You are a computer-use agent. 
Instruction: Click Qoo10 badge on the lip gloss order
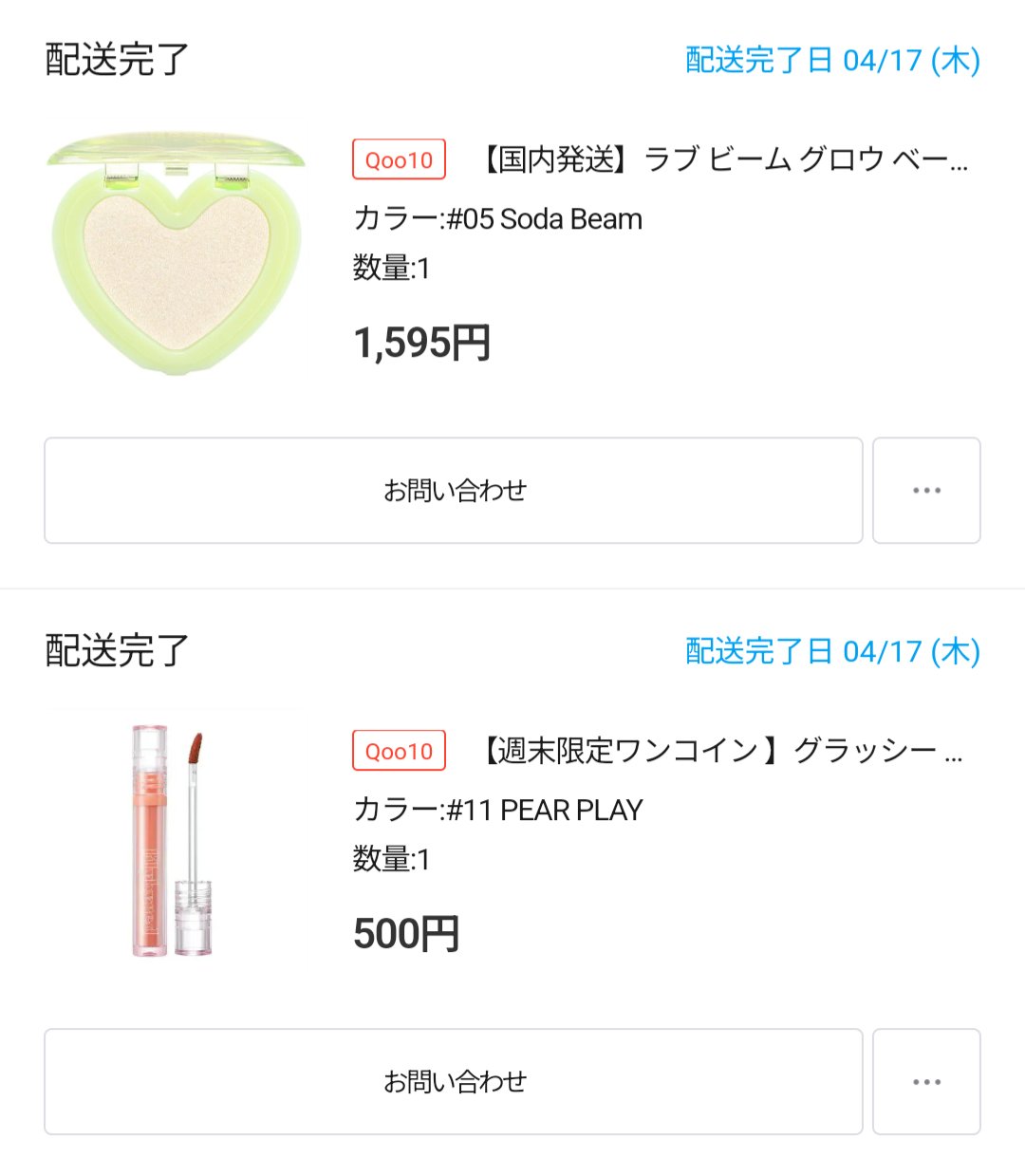pos(399,751)
